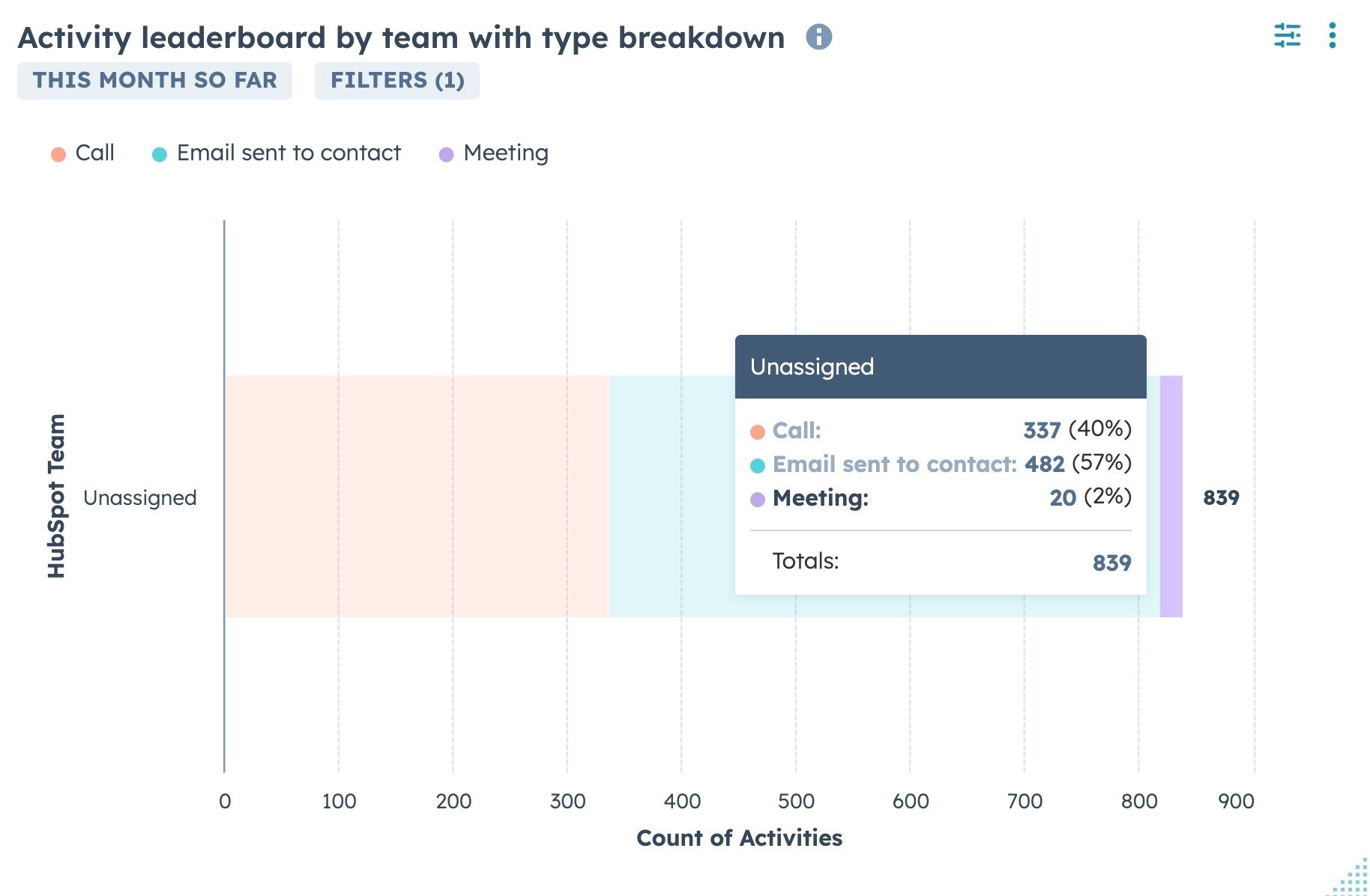Click the coral Call dot inside the tooltip

[758, 432]
